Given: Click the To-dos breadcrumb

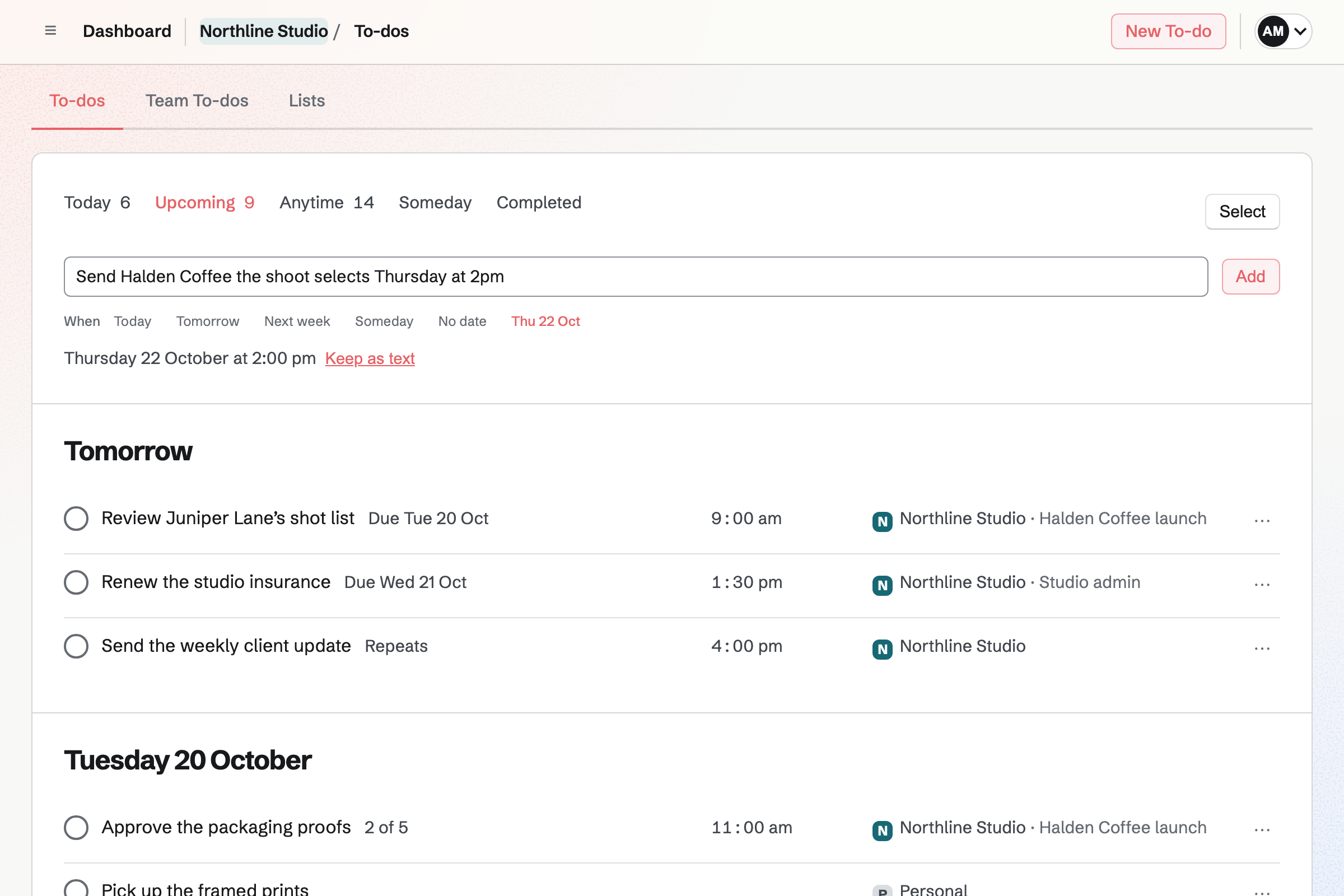Looking at the screenshot, I should tap(381, 31).
